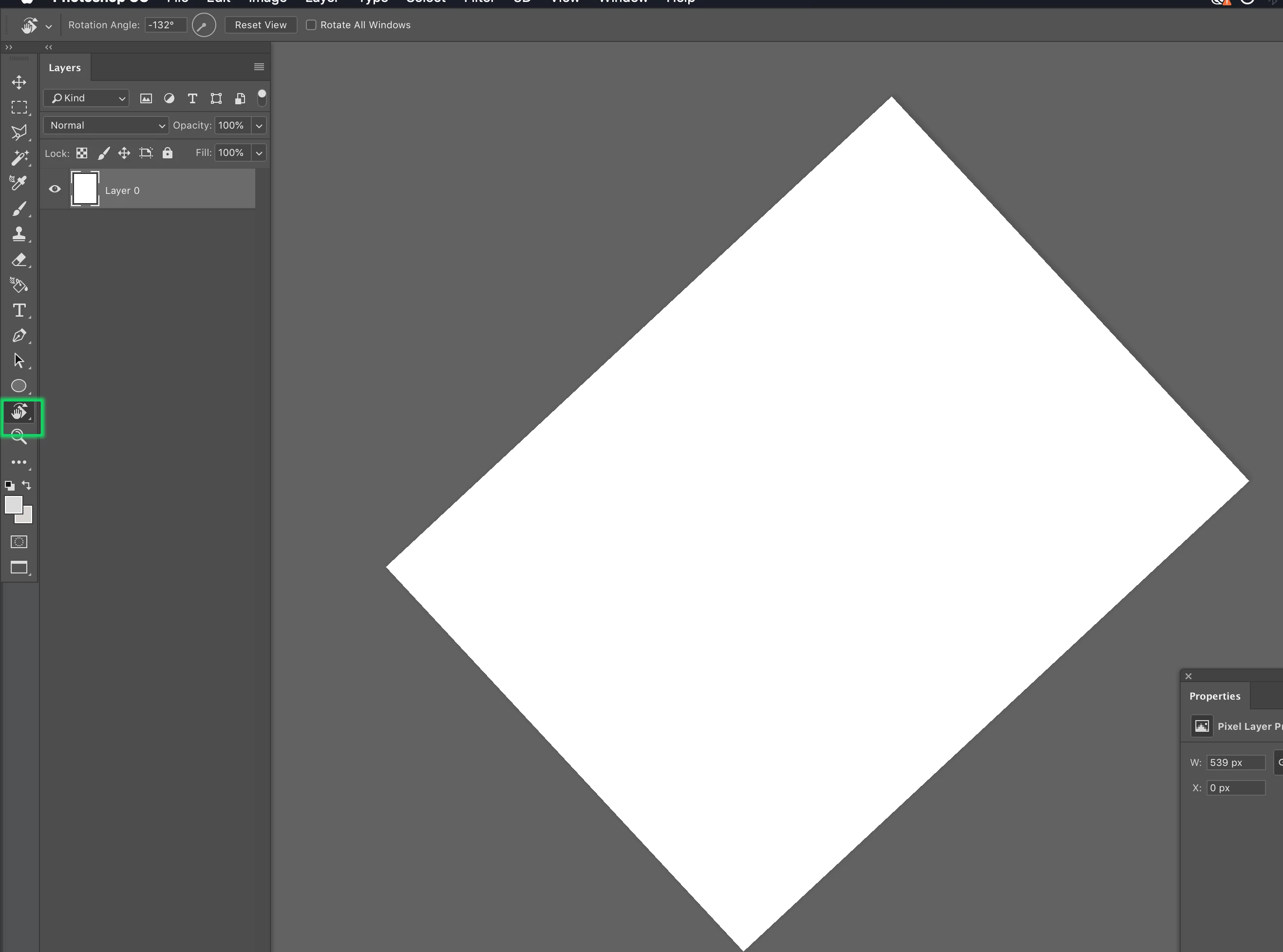Select the Rectangular Marquee tool
This screenshot has width=1283, height=952.
pos(19,108)
